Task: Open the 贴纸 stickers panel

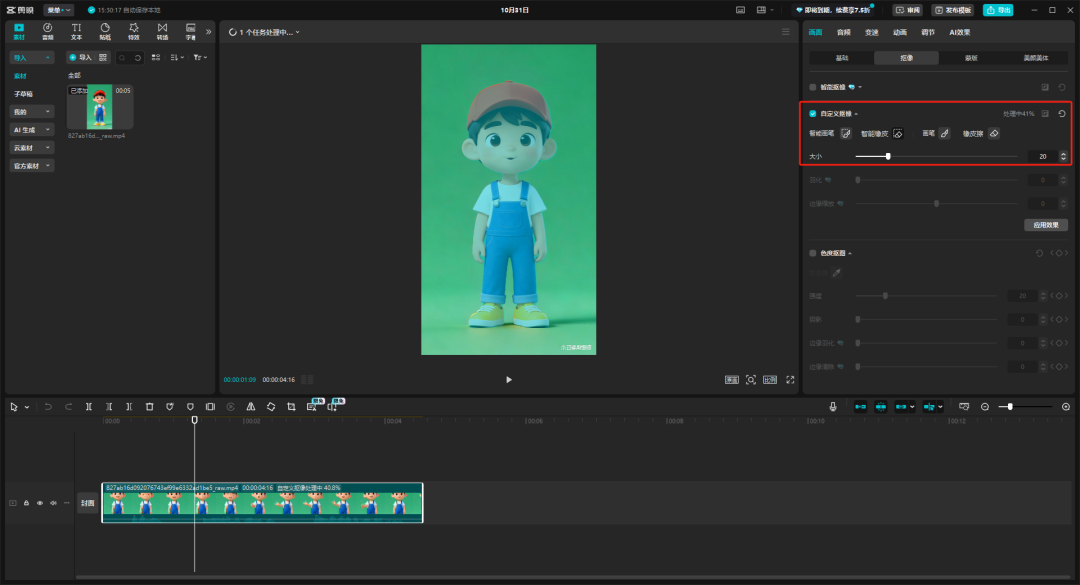Action: pos(105,31)
